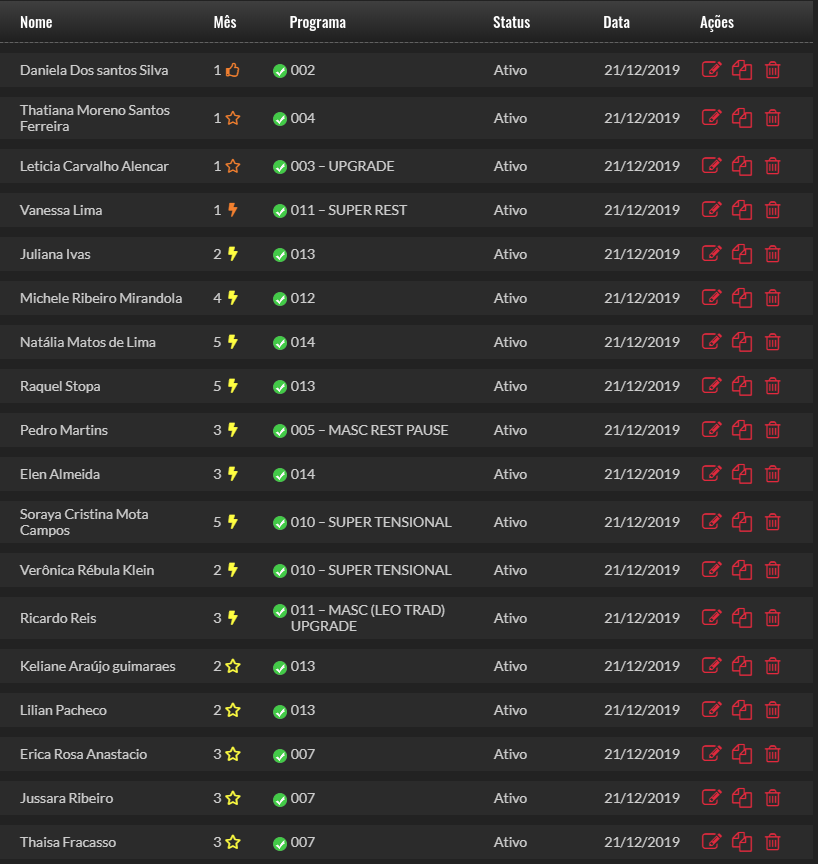Image resolution: width=818 pixels, height=864 pixels.
Task: Delete Ricardo Reis row
Action: (773, 618)
